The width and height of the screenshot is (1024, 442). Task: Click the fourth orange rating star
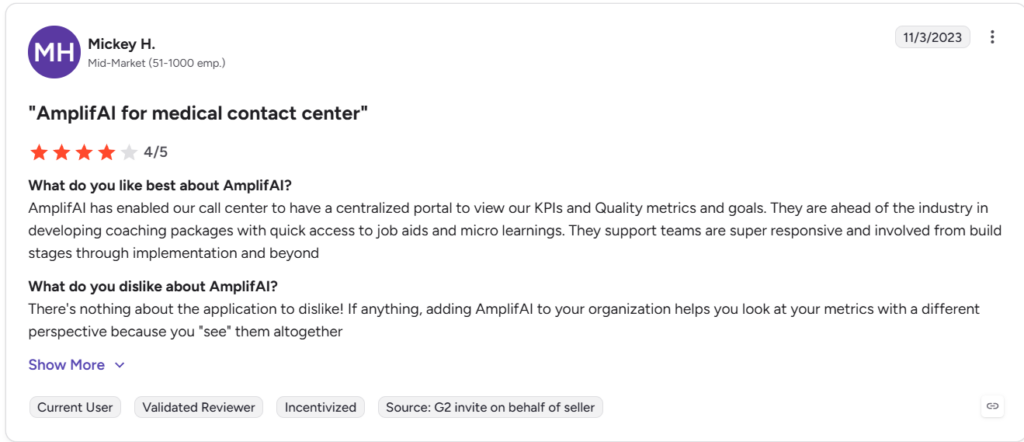tap(106, 153)
